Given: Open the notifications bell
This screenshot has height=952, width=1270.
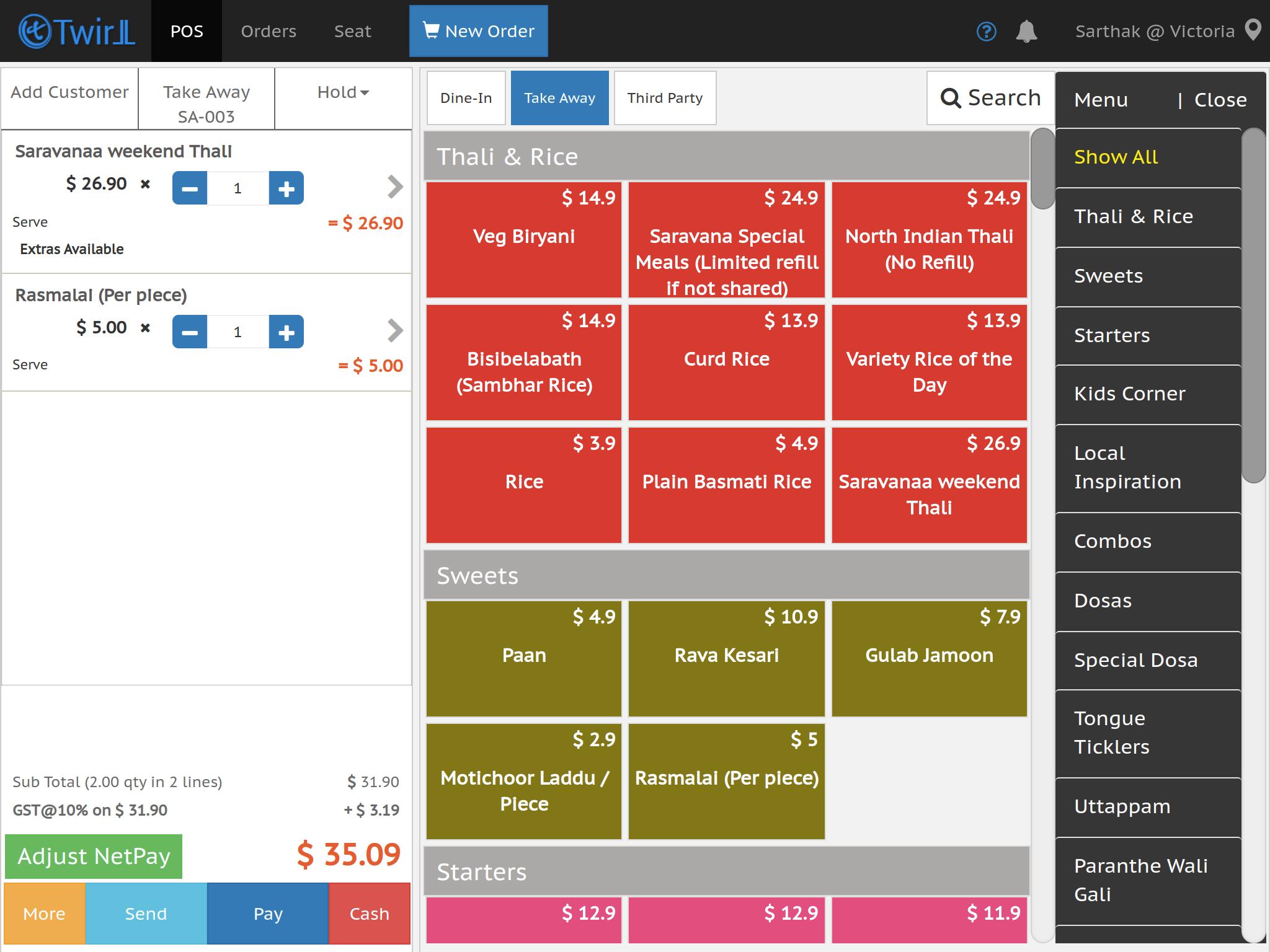Looking at the screenshot, I should click(x=1026, y=31).
